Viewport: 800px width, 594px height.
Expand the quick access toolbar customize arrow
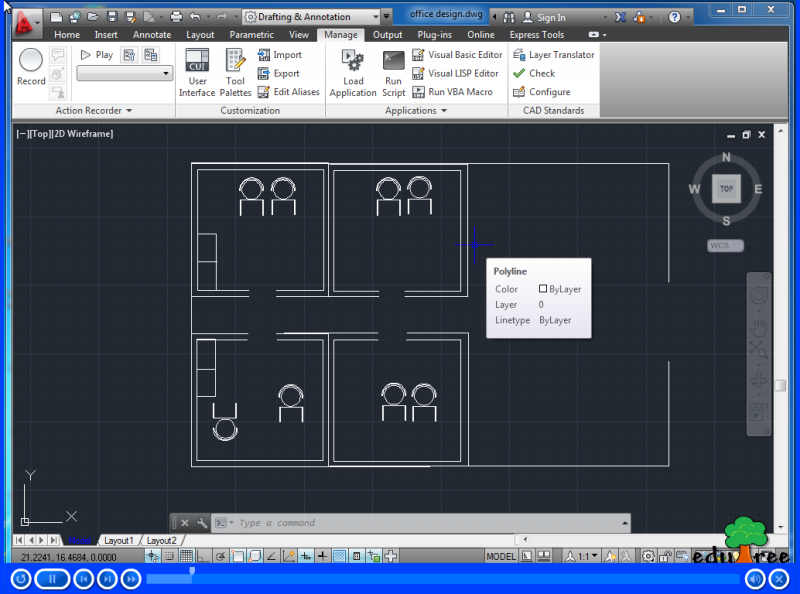[386, 17]
